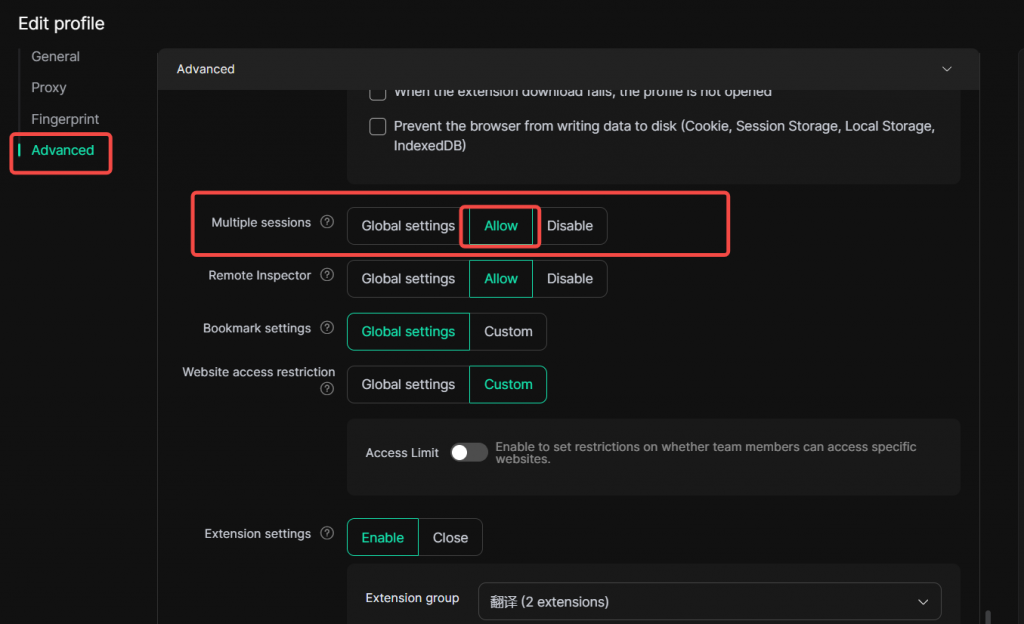Screen dimensions: 1024x624
Task: Set Website access restriction to Custom
Action: 508,384
